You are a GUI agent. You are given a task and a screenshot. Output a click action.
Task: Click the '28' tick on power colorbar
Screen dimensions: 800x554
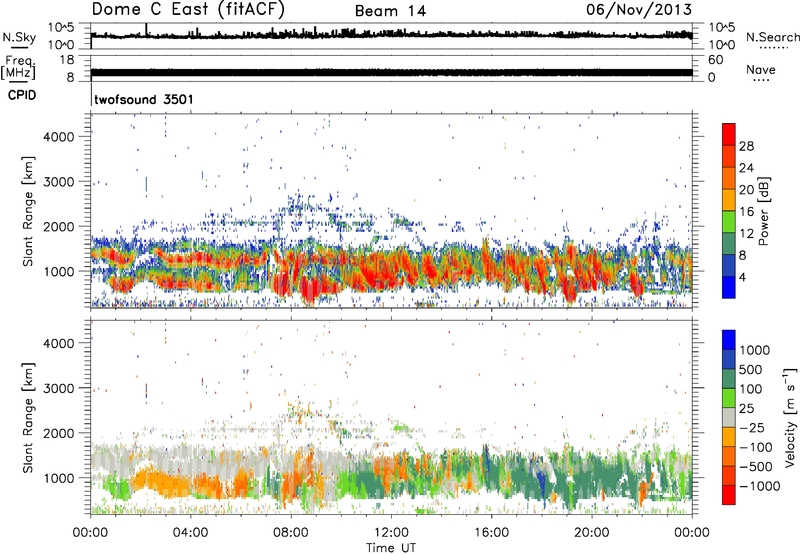click(746, 146)
